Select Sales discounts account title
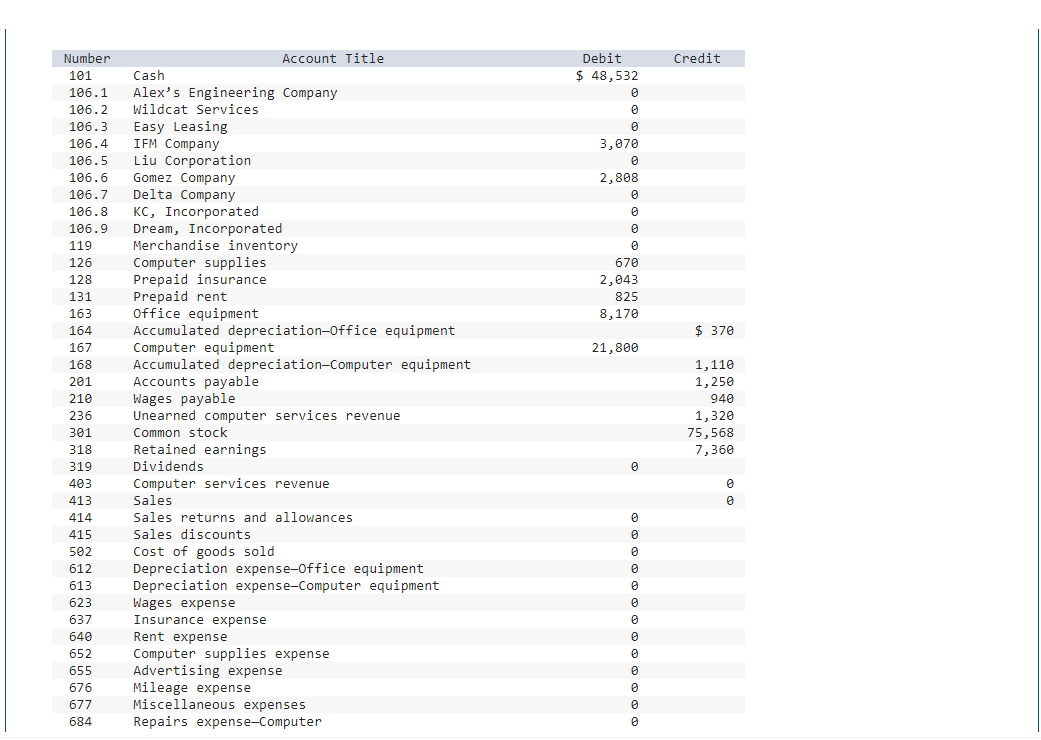Viewport: 1041px width, 740px height. click(192, 535)
